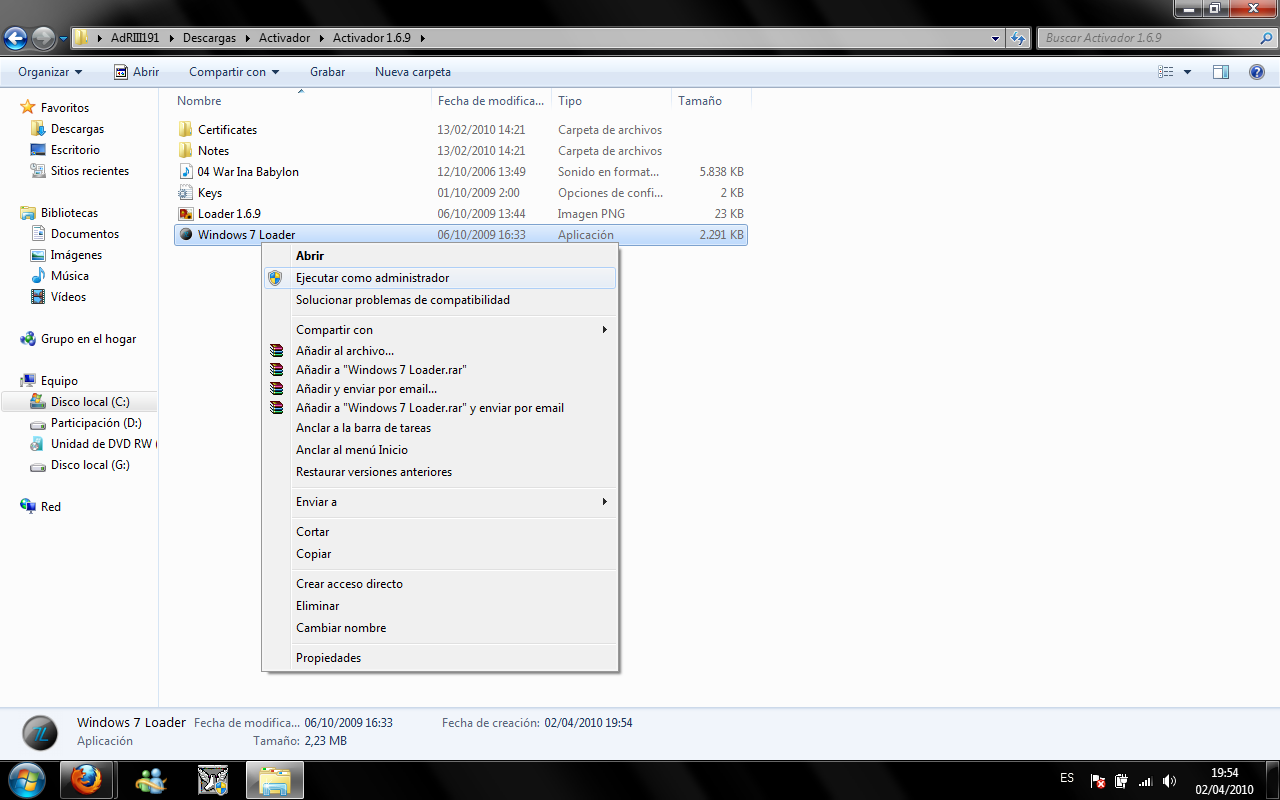Create a Nueva carpeta
Screen dimensions: 1280x800
tap(413, 72)
